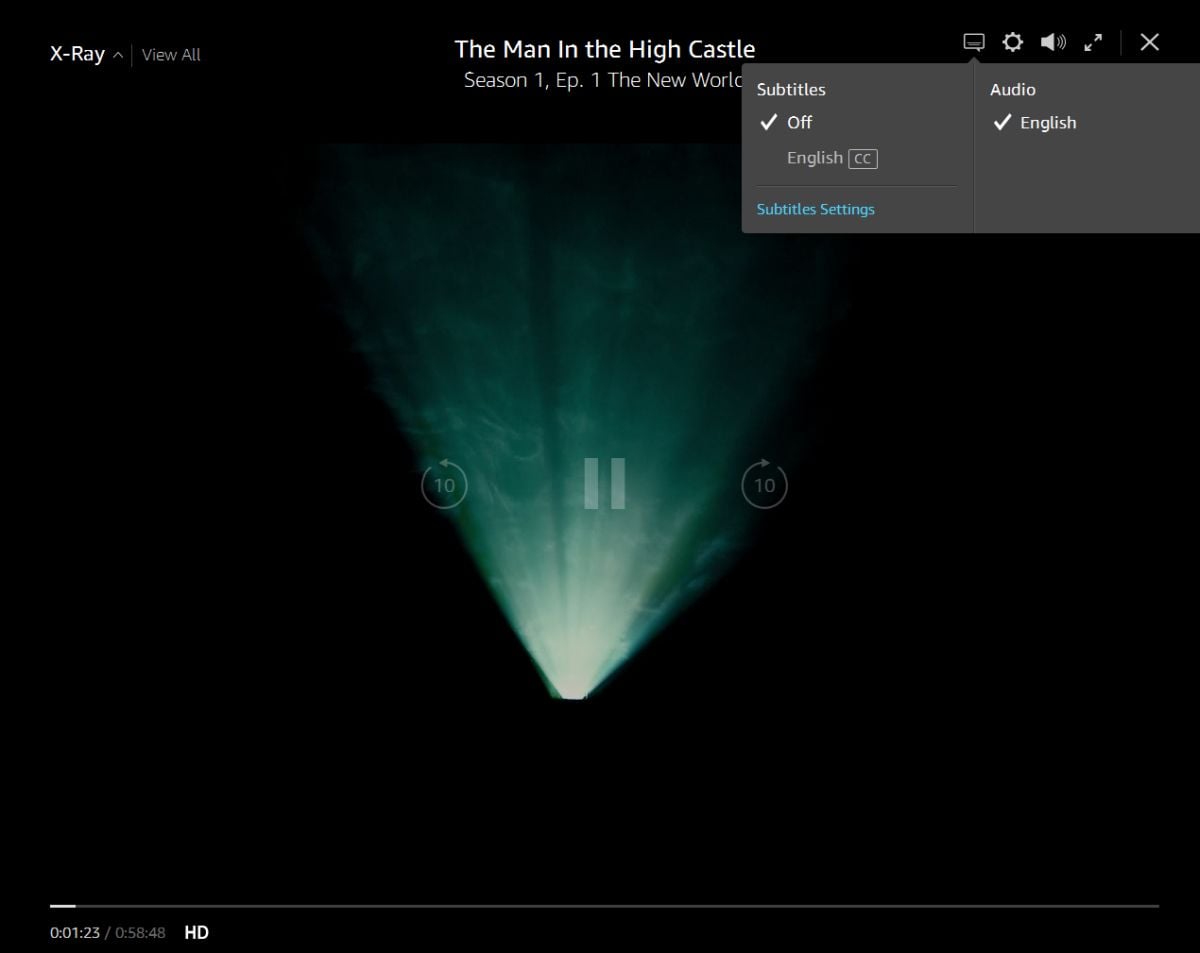Image resolution: width=1200 pixels, height=953 pixels.
Task: Rewind 10 seconds
Action: [x=444, y=484]
